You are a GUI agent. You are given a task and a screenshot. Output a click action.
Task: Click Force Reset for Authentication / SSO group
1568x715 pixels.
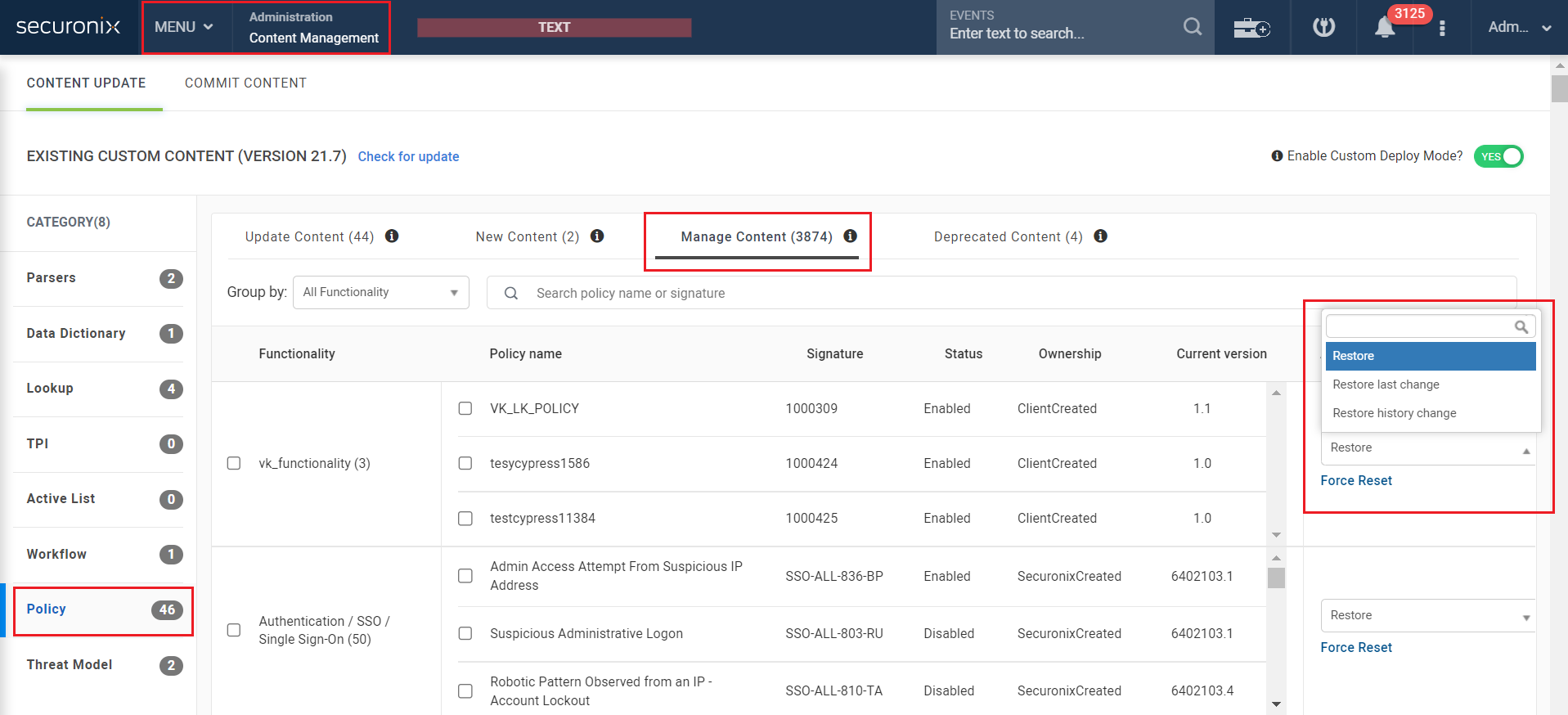point(1356,647)
